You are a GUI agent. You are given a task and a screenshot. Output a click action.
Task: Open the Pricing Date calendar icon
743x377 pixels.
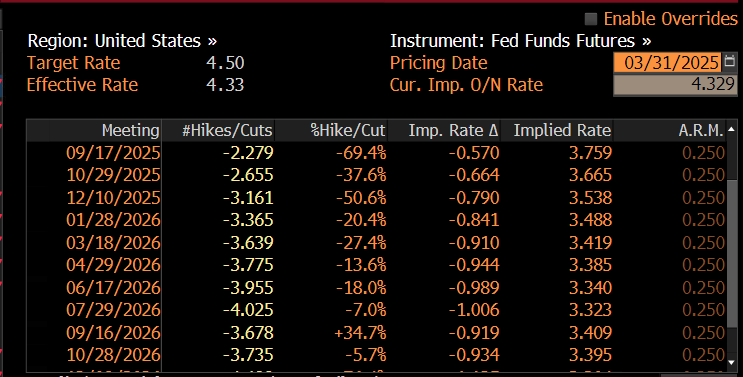tap(730, 62)
